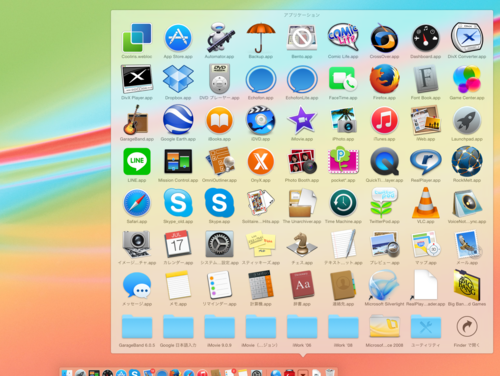
Task: Open TwitterPod.app
Action: pyautogui.click(x=384, y=203)
